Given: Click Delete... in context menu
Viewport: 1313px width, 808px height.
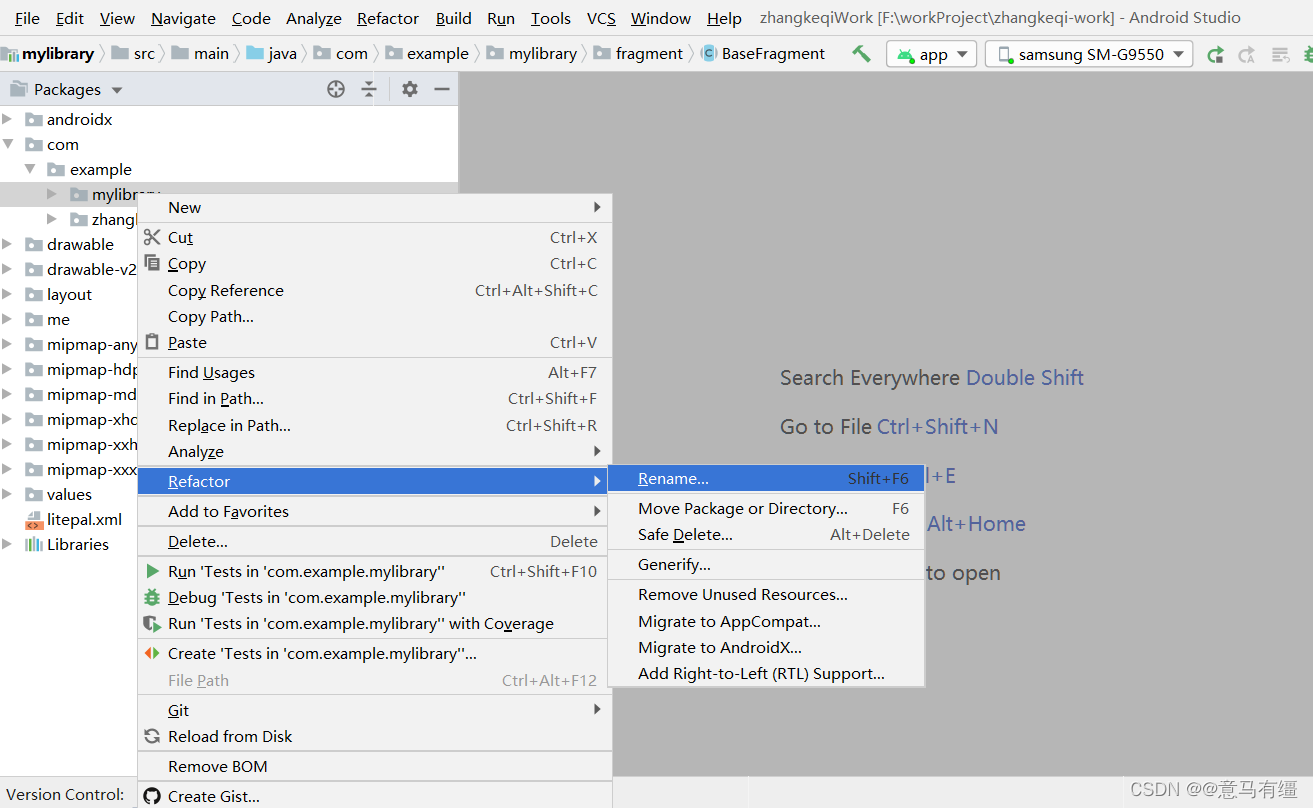Looking at the screenshot, I should click(x=374, y=541).
